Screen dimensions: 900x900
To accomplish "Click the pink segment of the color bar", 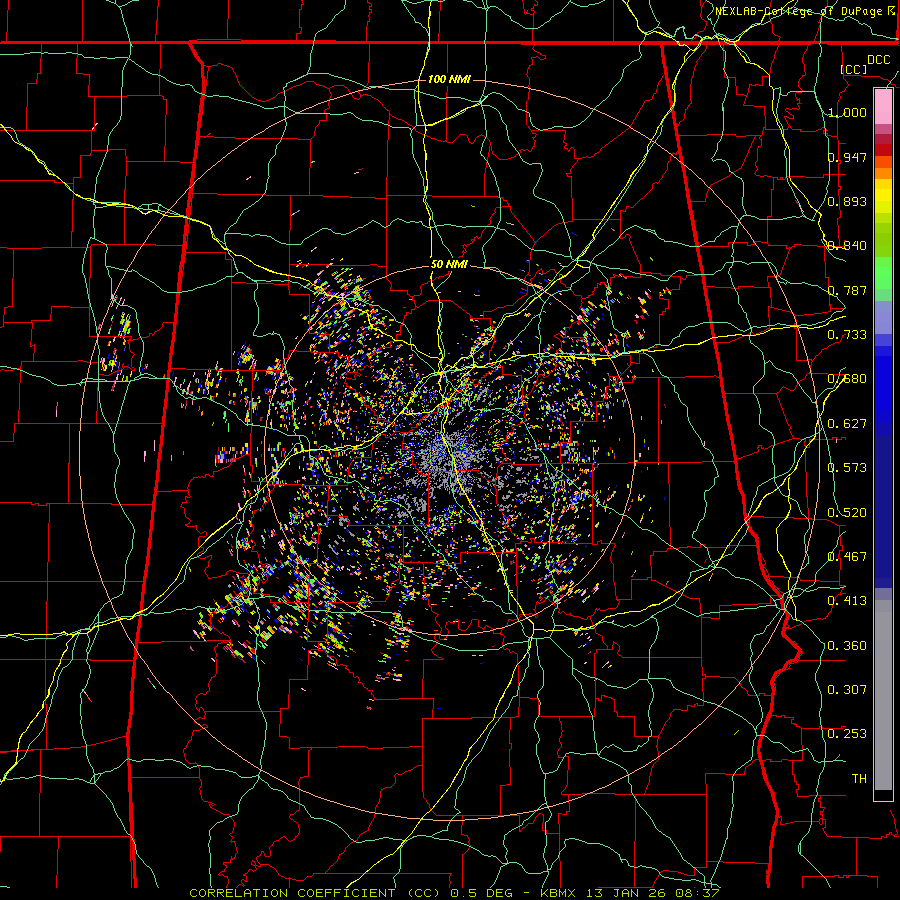I will pos(883,107).
